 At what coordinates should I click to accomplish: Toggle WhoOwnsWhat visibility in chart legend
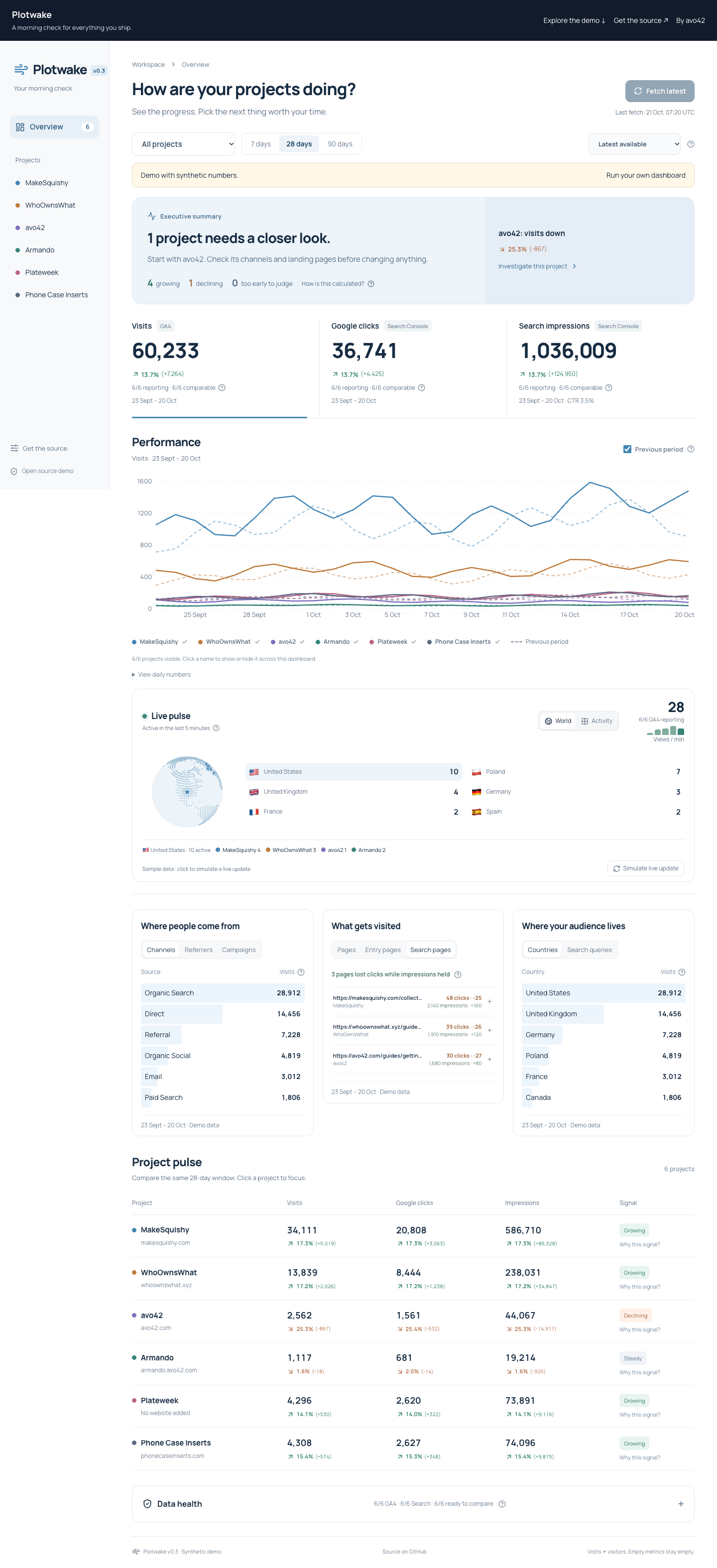click(x=229, y=641)
